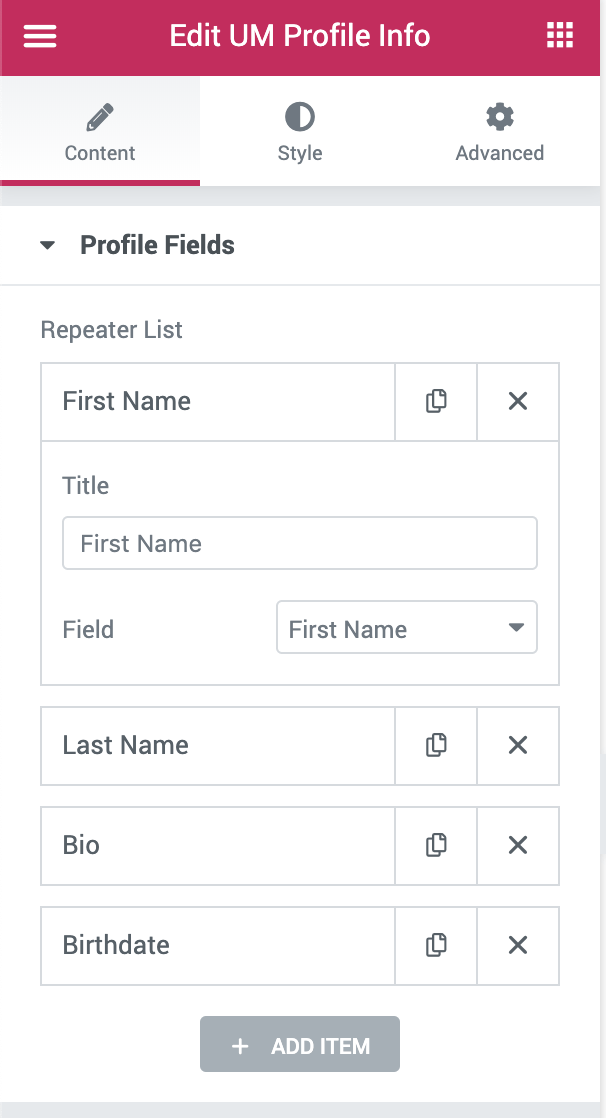Focus the Title text input field
This screenshot has width=606, height=1118.
click(299, 543)
